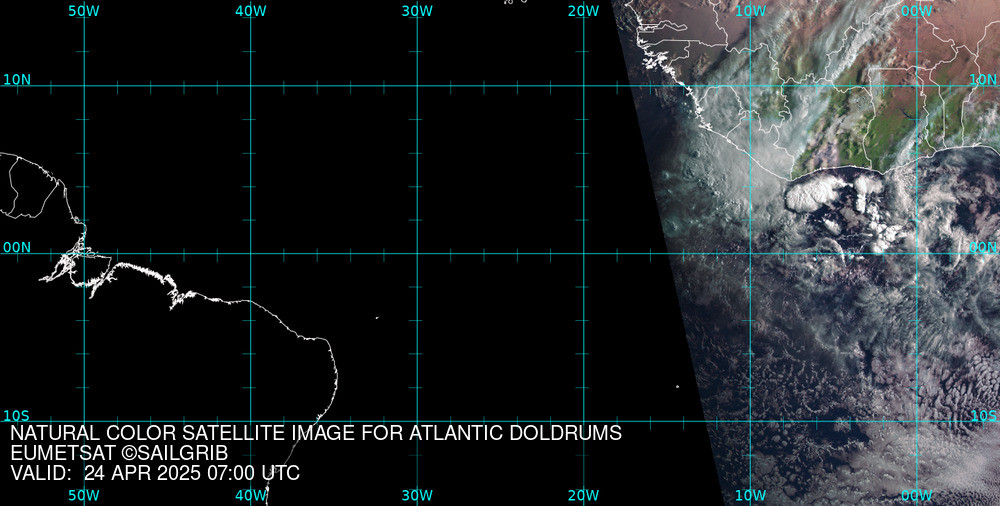The width and height of the screenshot is (1000, 506).
Task: Click the 50W longitude label on the top edge
Action: tap(84, 11)
